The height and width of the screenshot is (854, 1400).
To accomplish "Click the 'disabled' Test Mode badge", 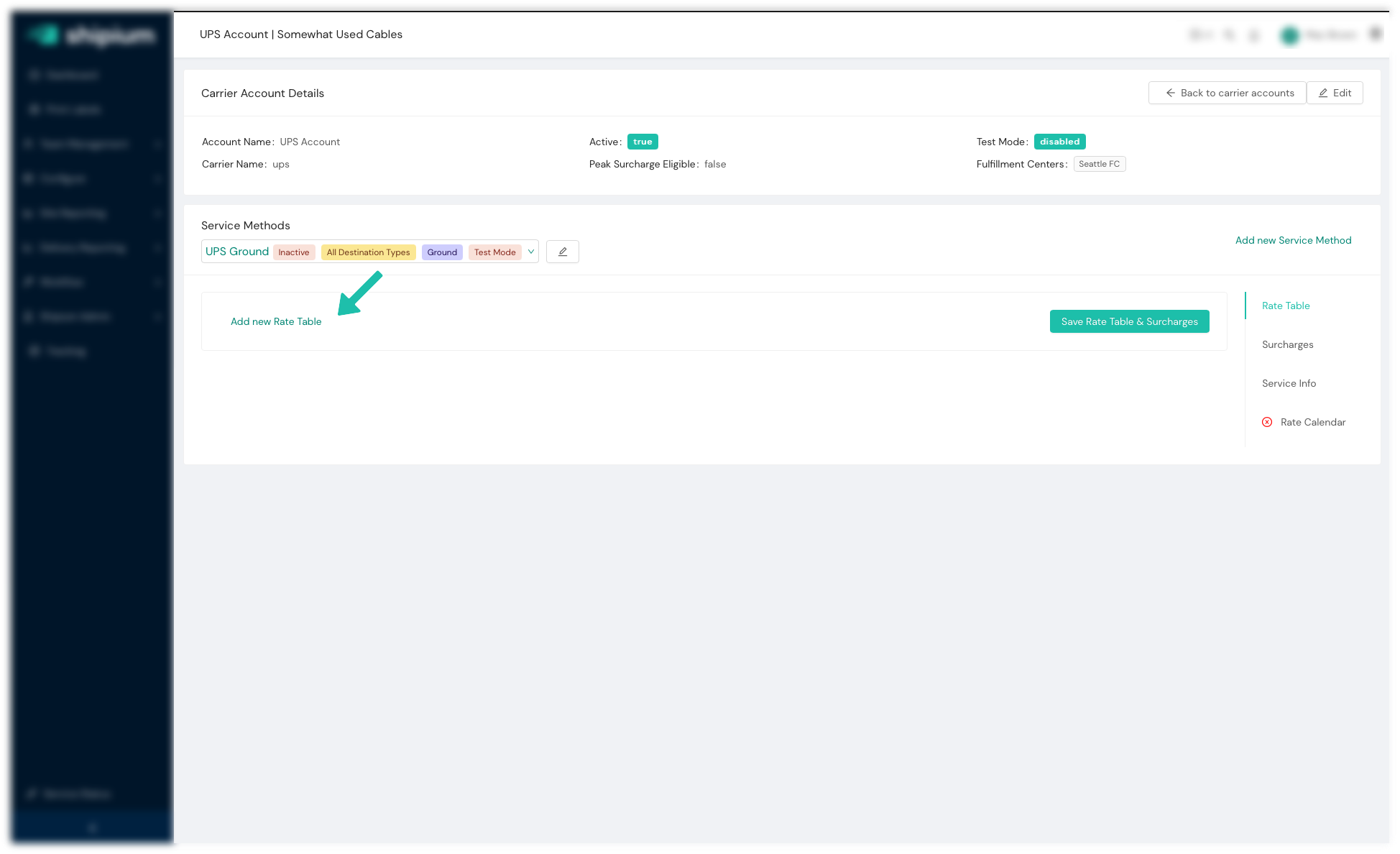I will tap(1059, 142).
